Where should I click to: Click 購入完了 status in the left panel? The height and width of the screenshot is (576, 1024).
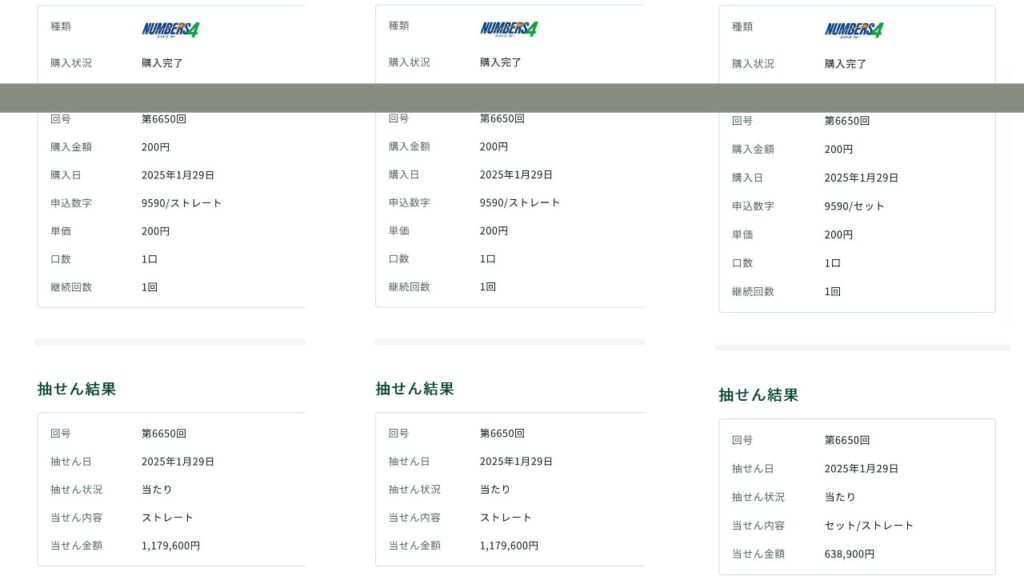point(162,63)
